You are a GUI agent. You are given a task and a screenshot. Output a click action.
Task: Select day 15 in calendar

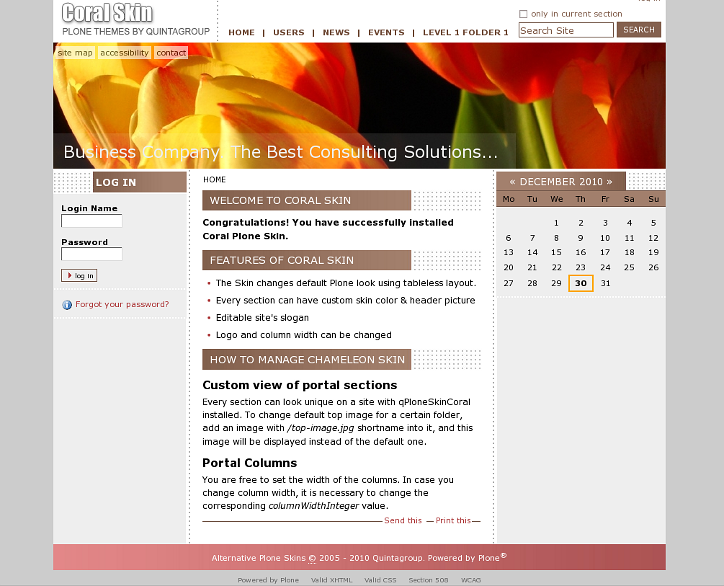[x=556, y=253]
